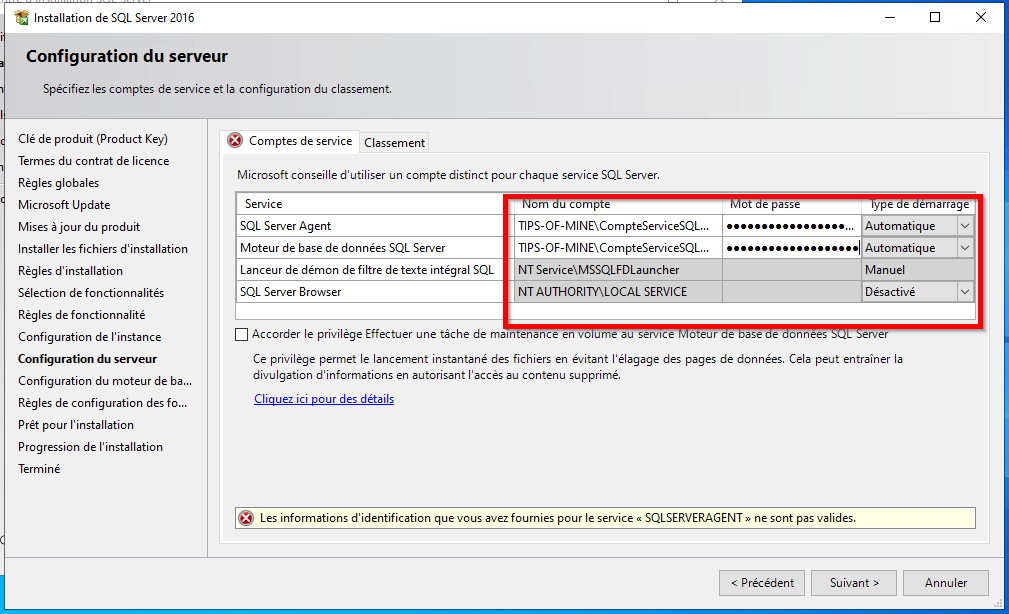Click the red error icon on Comptes de service tab
Viewport: 1009px width, 614px height.
[x=235, y=140]
